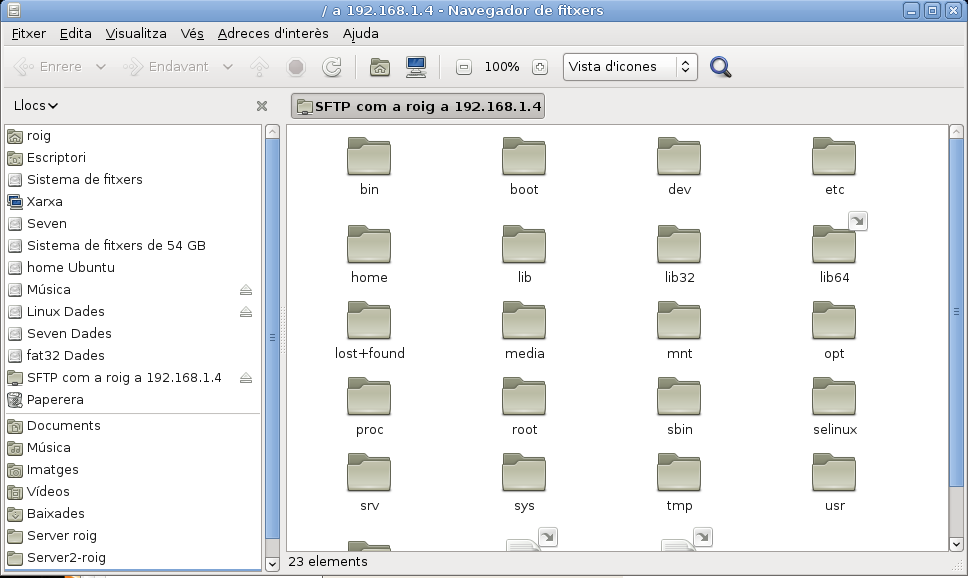
Task: Click the Home folder toolbar icon
Action: pyautogui.click(x=379, y=67)
